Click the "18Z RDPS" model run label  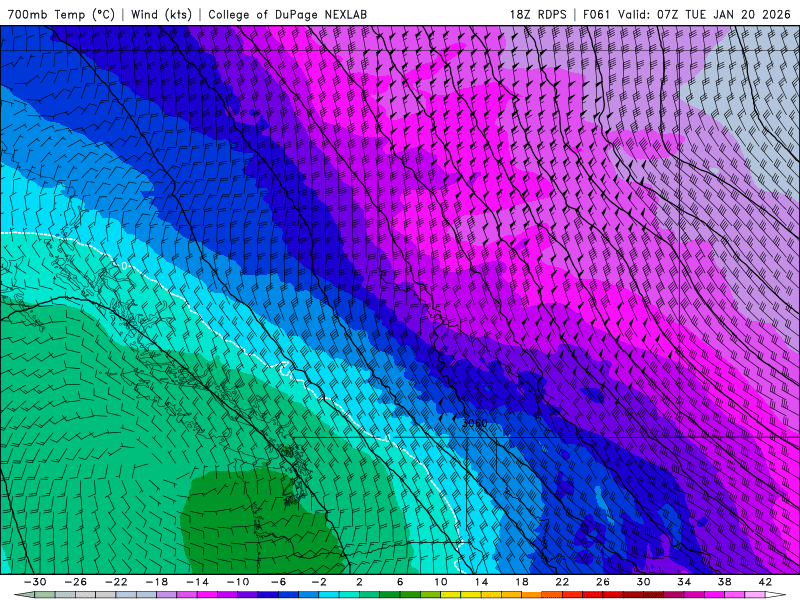[538, 14]
